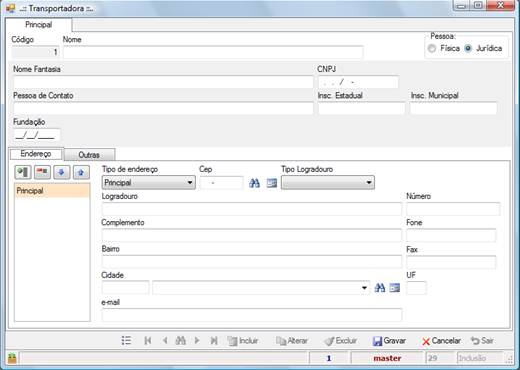Viewport: 520px width, 370px height.
Task: Click the Pessoa de Contato field
Action: tap(163, 108)
